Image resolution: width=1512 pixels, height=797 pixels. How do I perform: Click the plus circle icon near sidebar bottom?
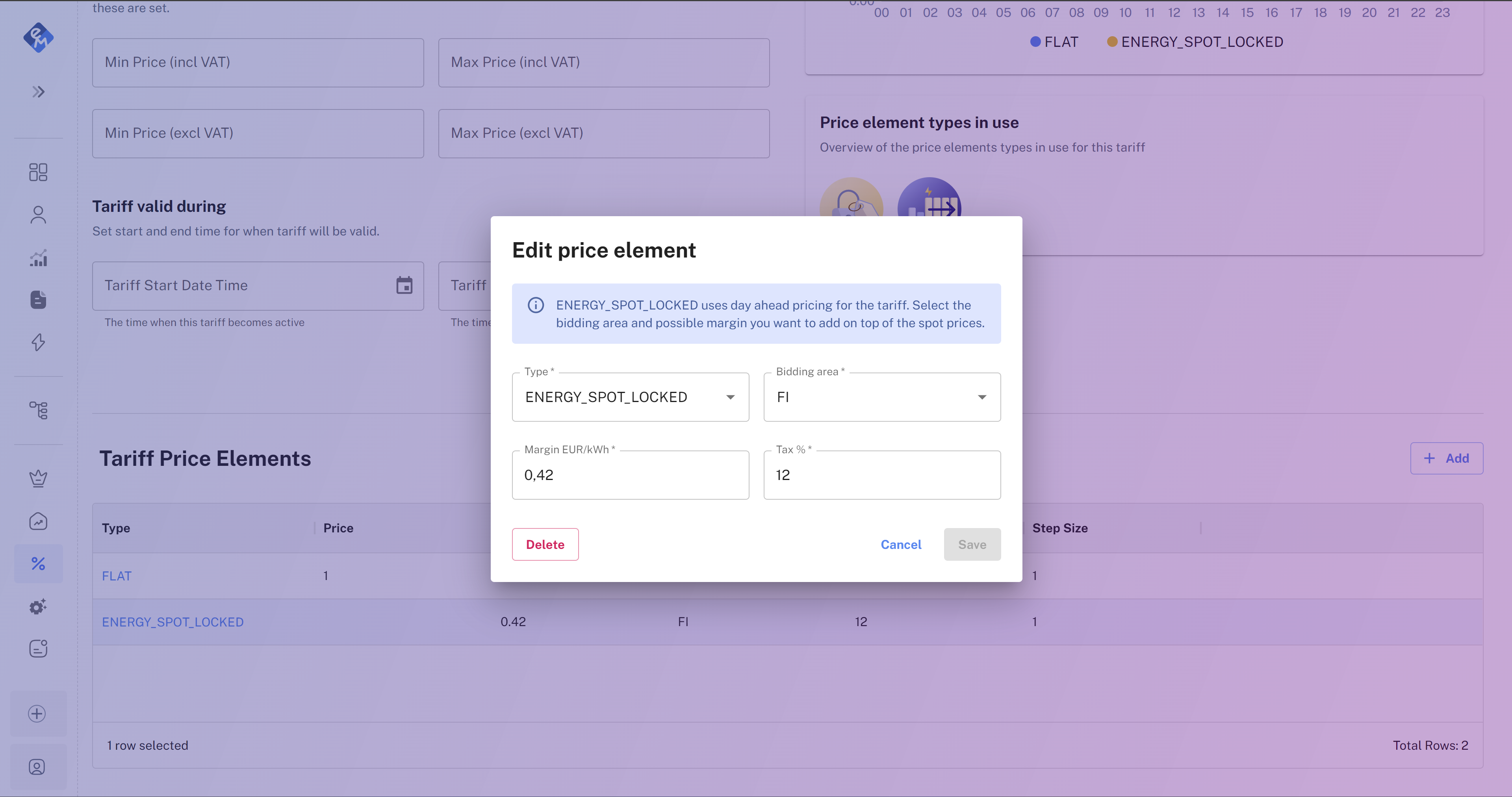coord(38,714)
